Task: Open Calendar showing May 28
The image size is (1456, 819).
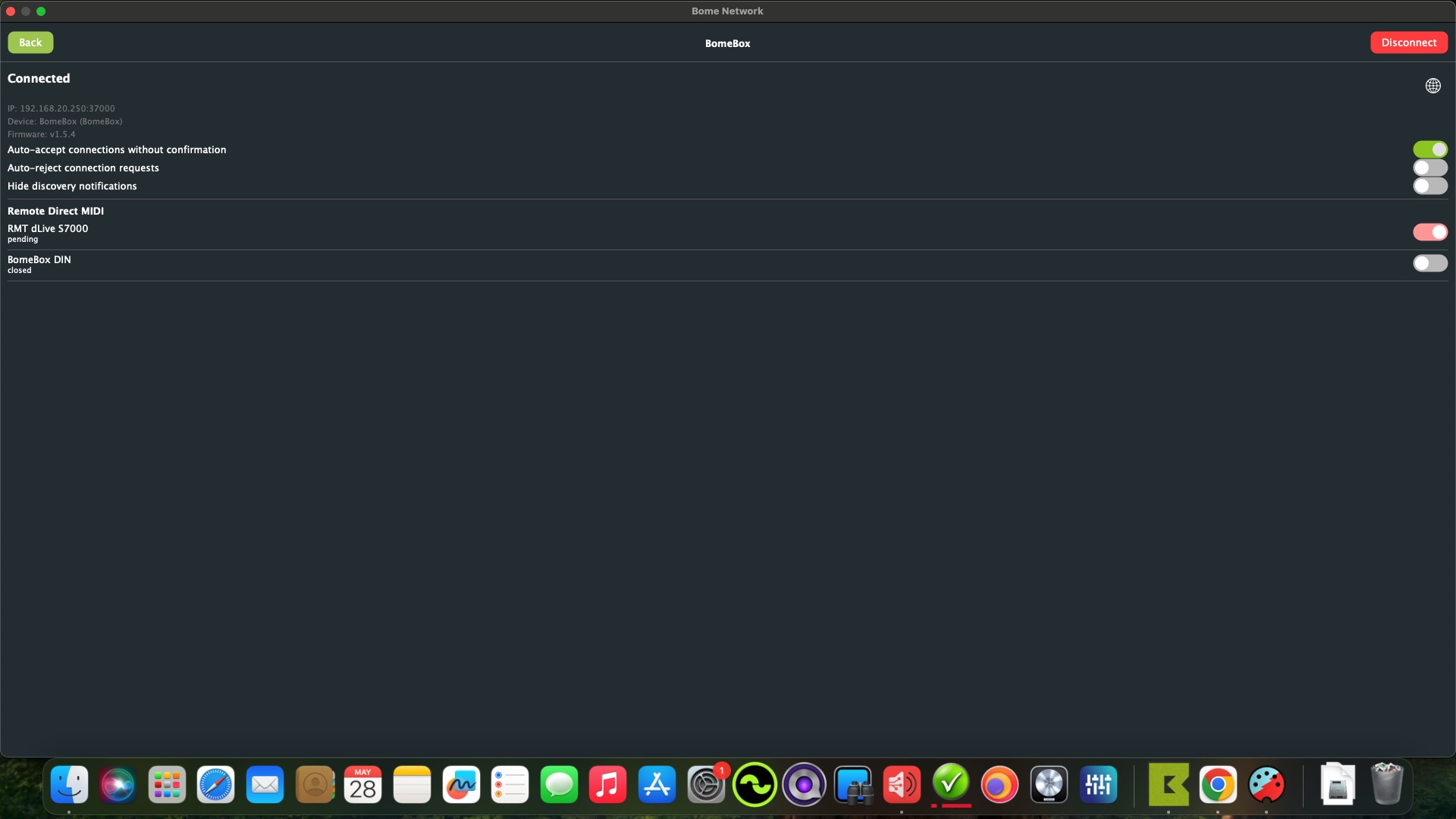Action: (362, 784)
